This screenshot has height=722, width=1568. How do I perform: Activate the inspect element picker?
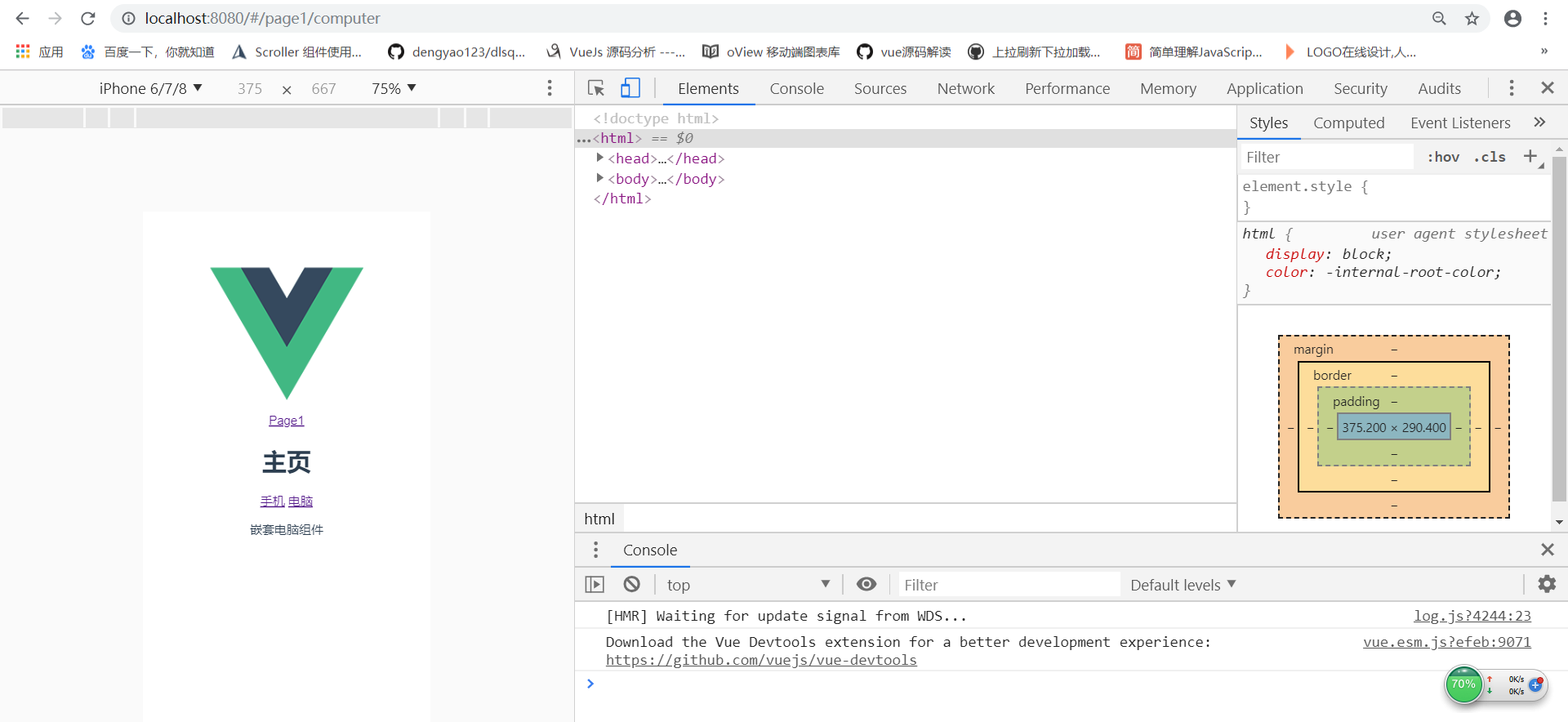point(596,87)
